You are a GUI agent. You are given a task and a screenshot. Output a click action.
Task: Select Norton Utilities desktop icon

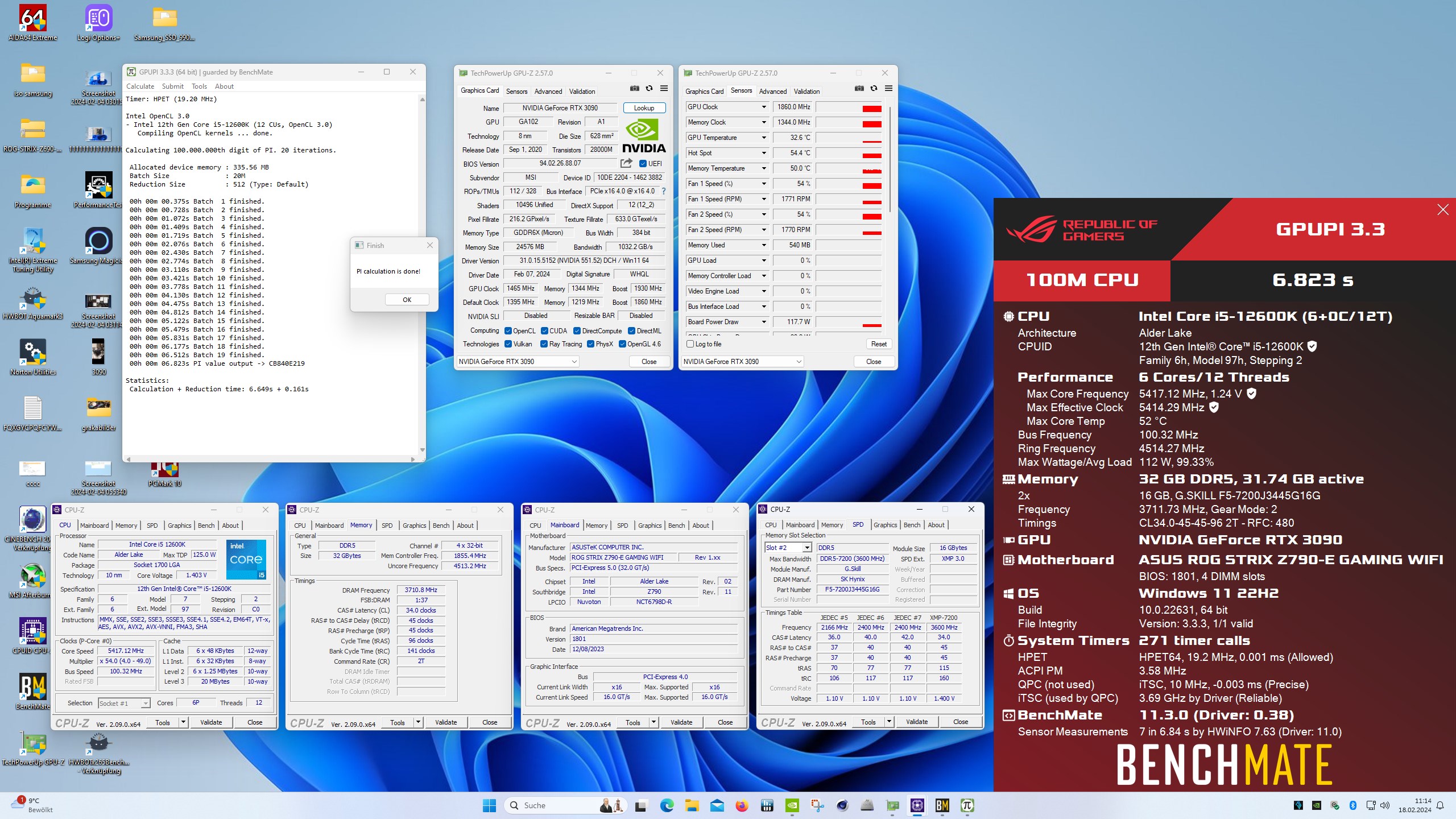point(33,357)
